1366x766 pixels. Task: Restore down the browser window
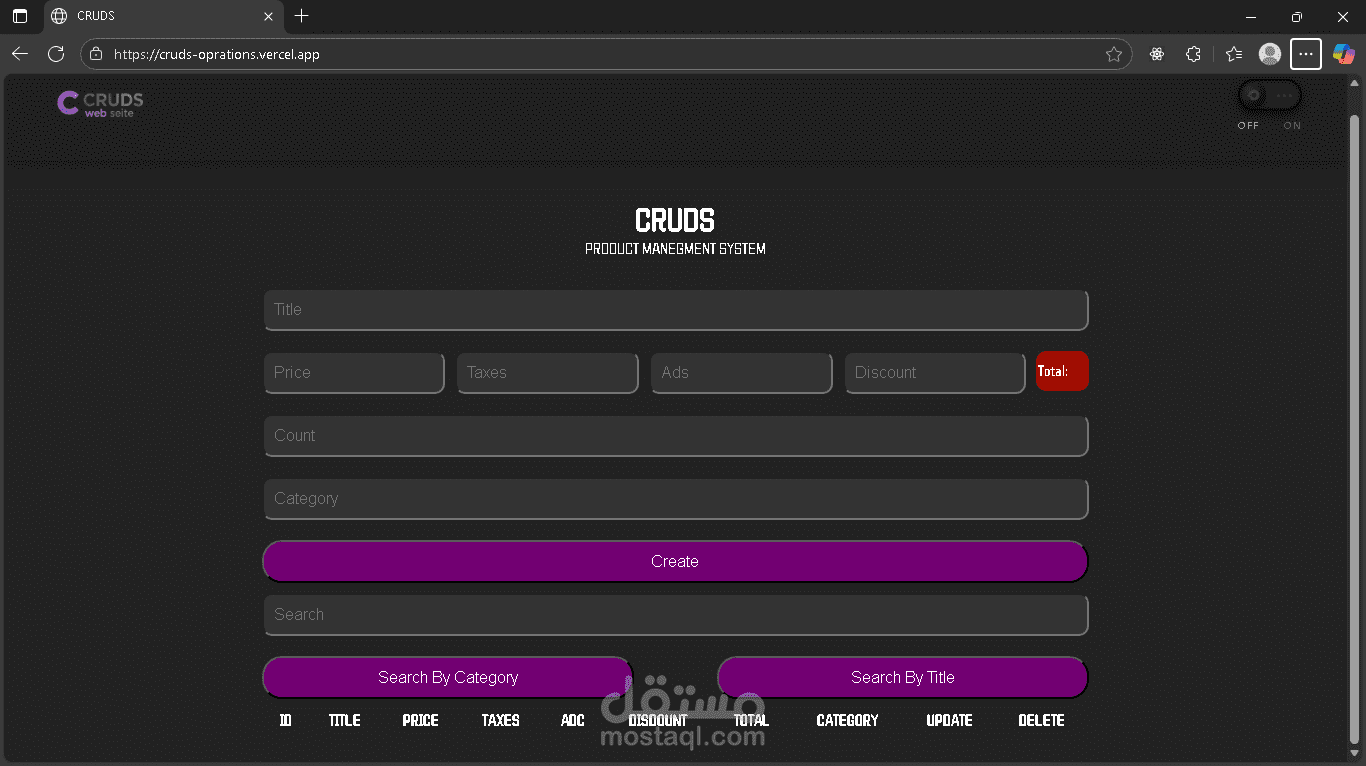1297,16
